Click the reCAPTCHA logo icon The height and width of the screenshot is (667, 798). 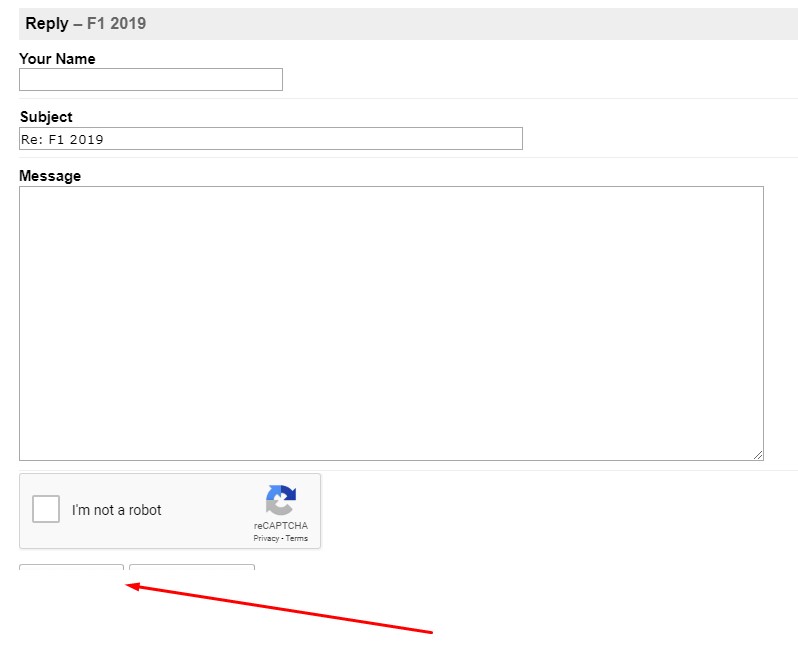(x=281, y=500)
